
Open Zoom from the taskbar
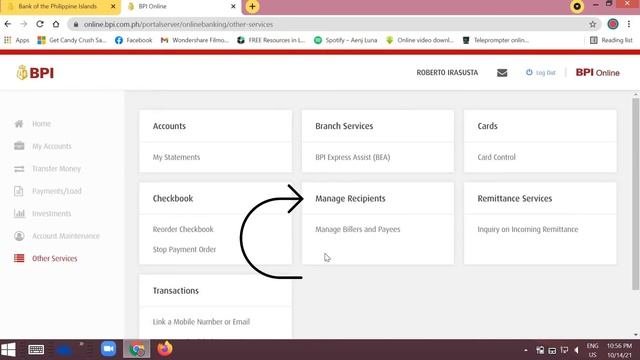tap(108, 349)
